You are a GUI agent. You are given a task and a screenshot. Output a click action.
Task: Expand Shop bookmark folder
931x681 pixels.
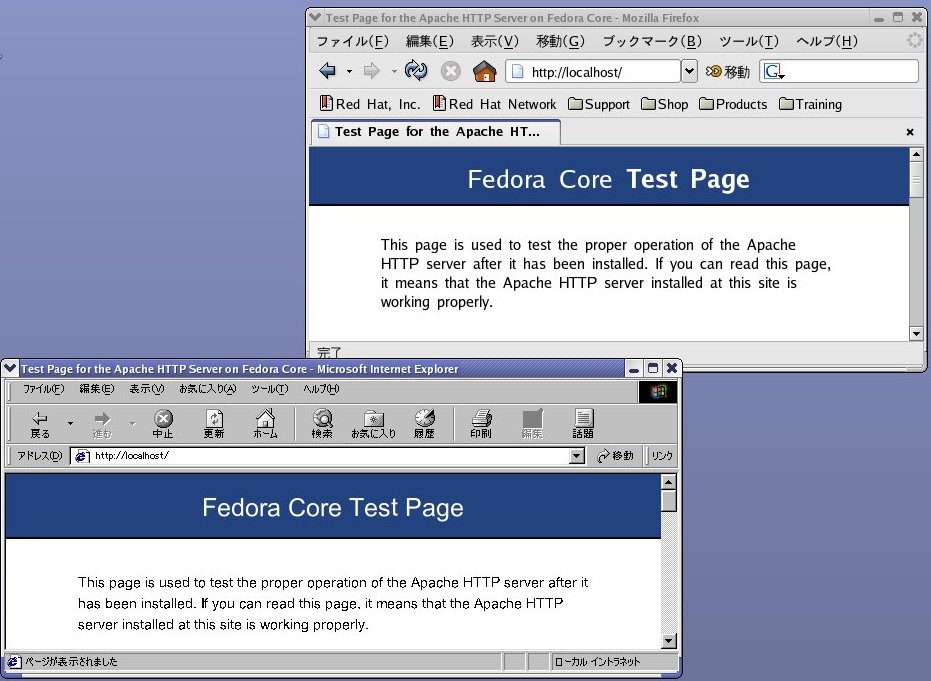tap(664, 104)
